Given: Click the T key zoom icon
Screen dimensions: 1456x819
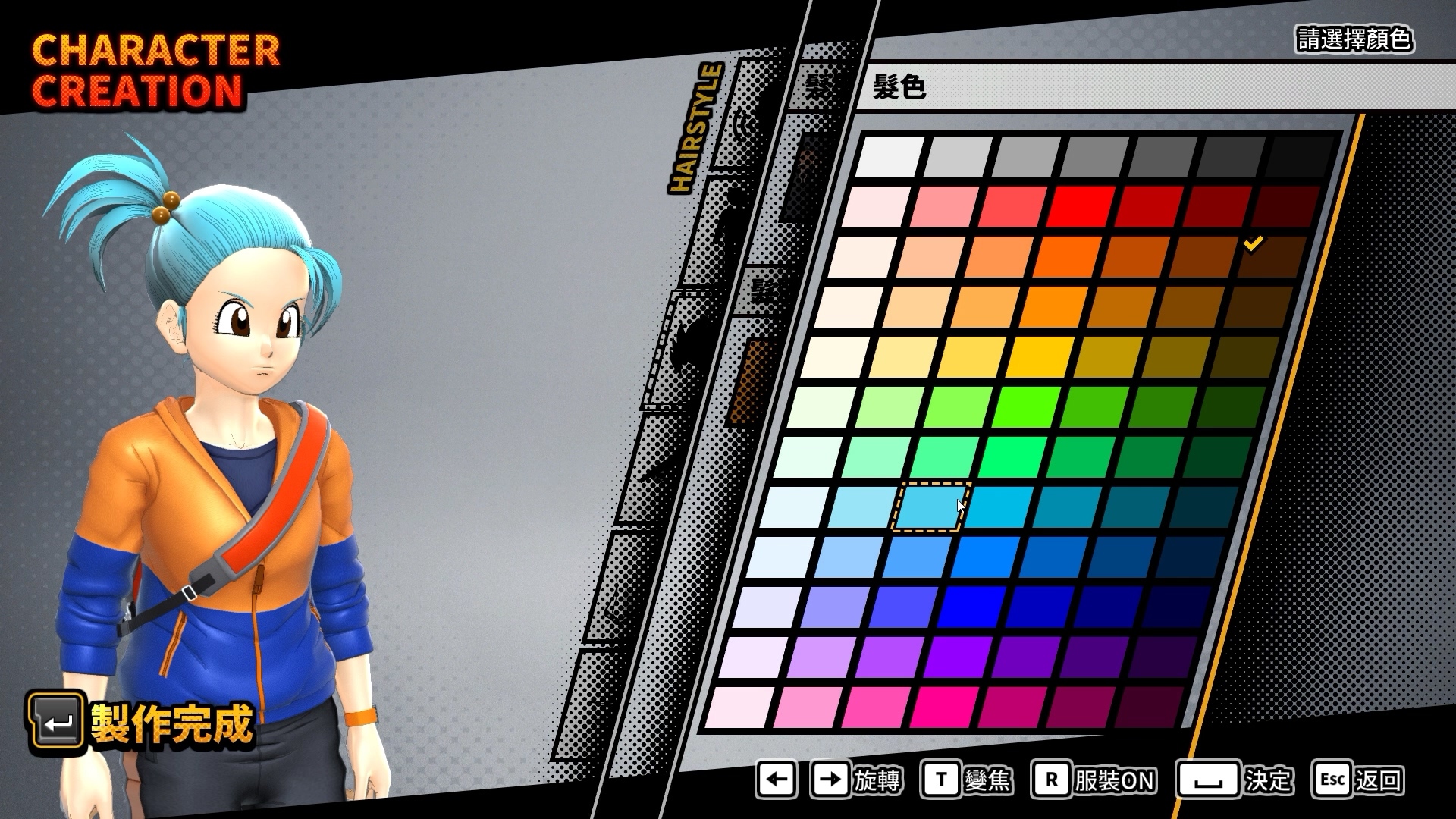Looking at the screenshot, I should (941, 780).
